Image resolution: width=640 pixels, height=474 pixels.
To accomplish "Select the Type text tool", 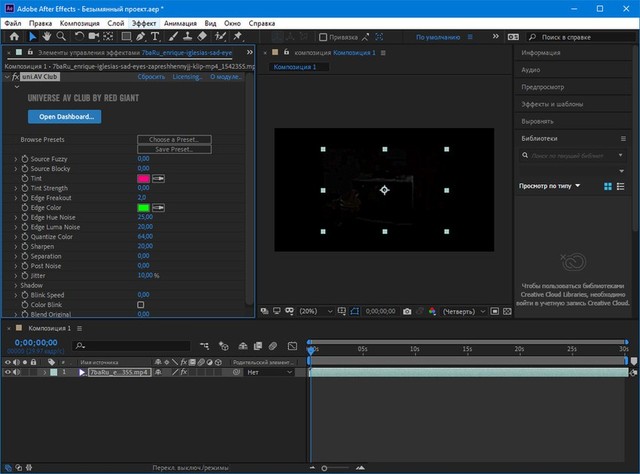I will point(156,36).
